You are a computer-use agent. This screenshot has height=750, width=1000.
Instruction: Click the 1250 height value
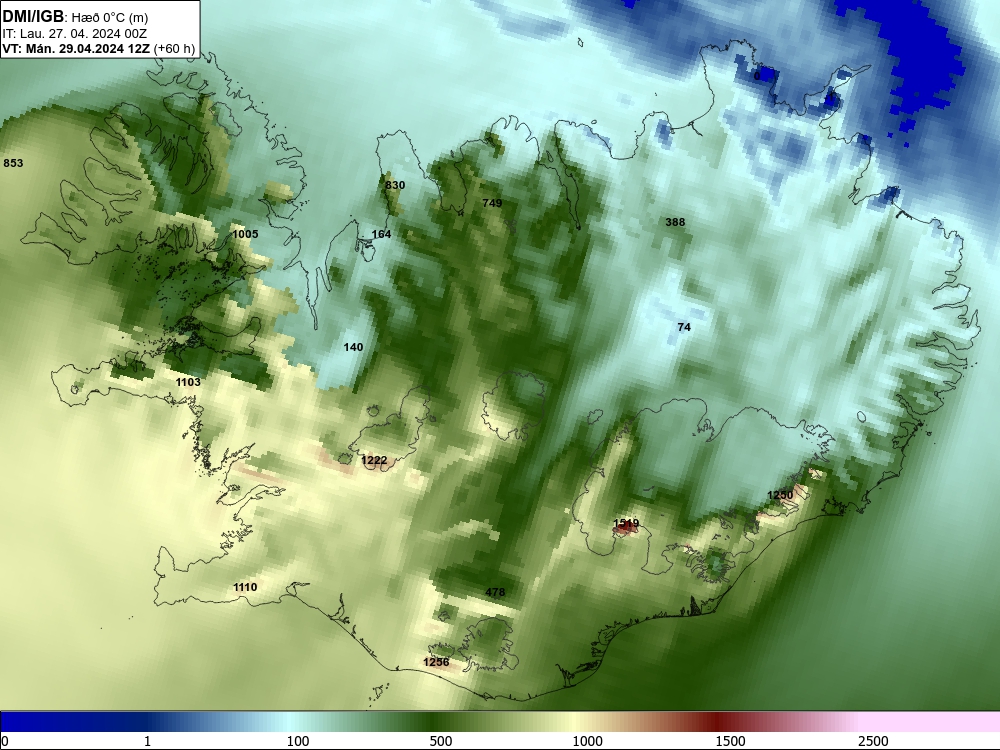(x=780, y=496)
